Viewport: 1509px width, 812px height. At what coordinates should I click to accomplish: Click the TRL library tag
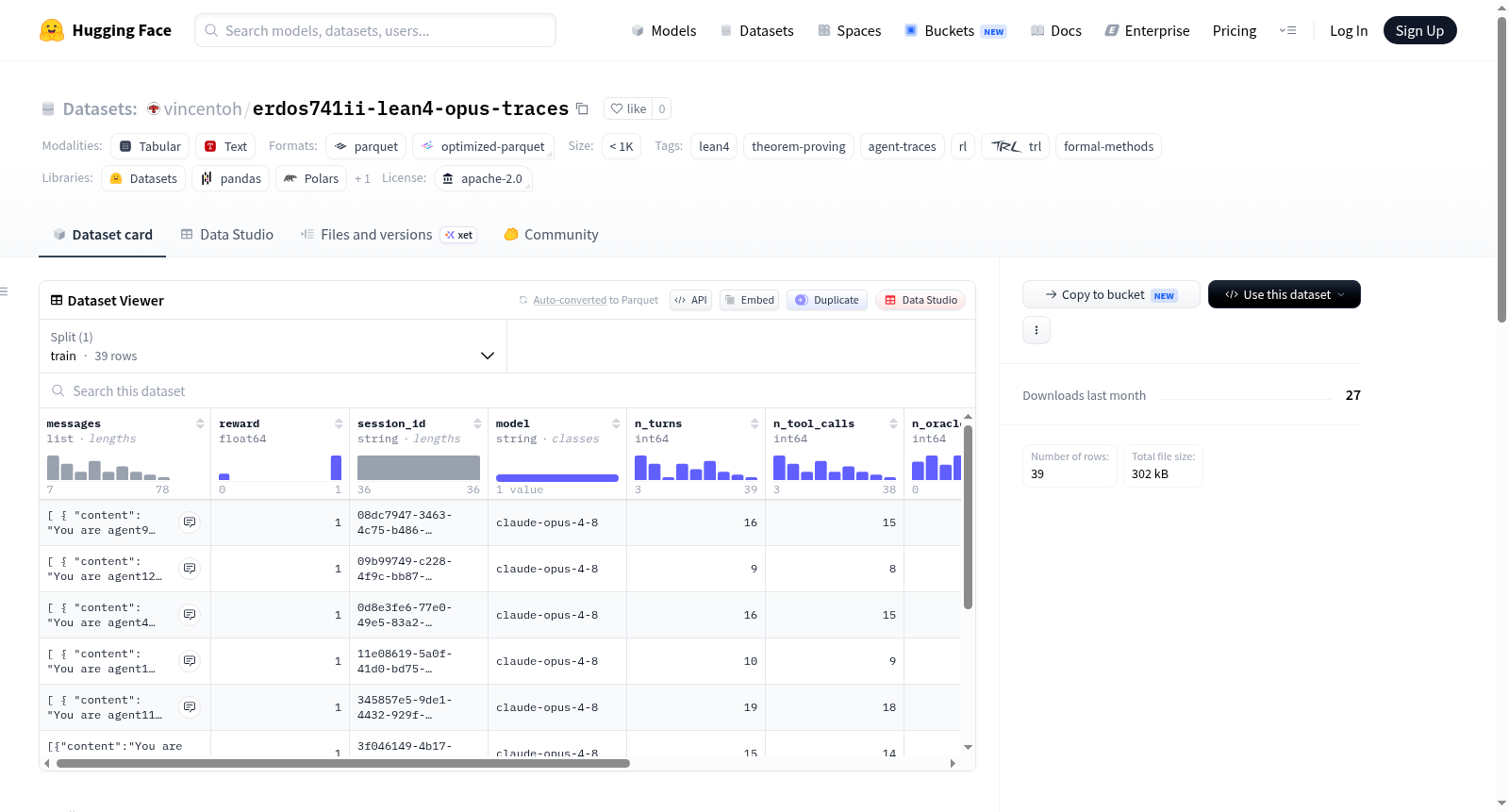(1016, 146)
